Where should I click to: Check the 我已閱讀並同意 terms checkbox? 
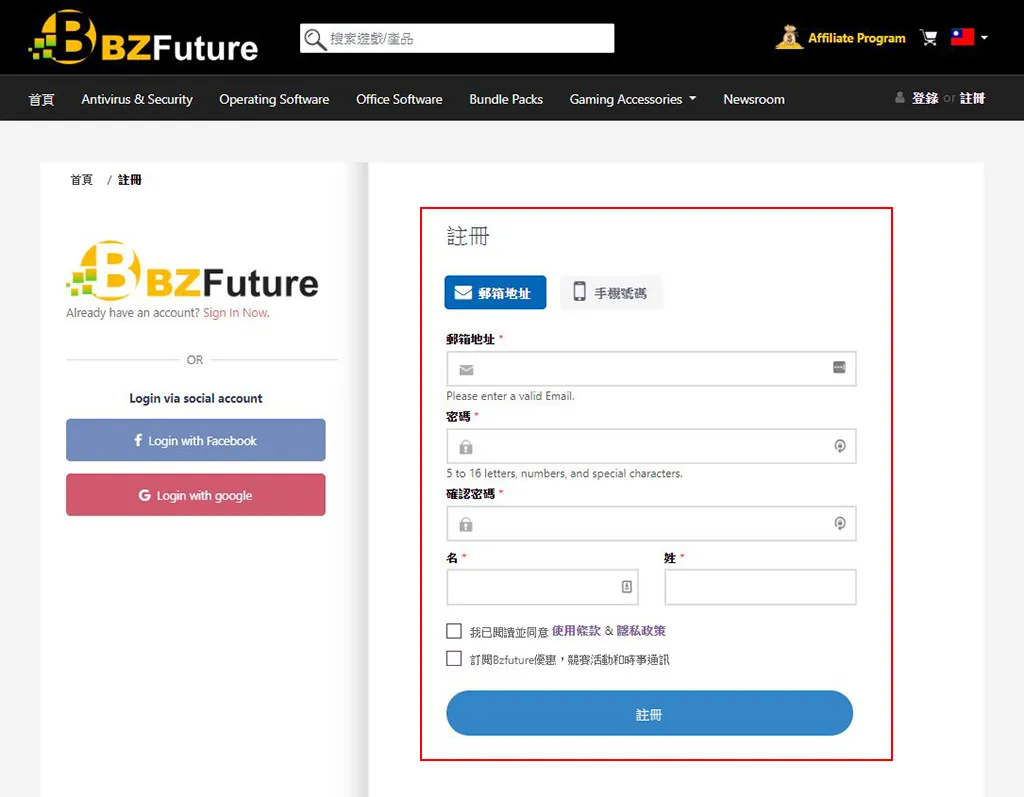(454, 631)
